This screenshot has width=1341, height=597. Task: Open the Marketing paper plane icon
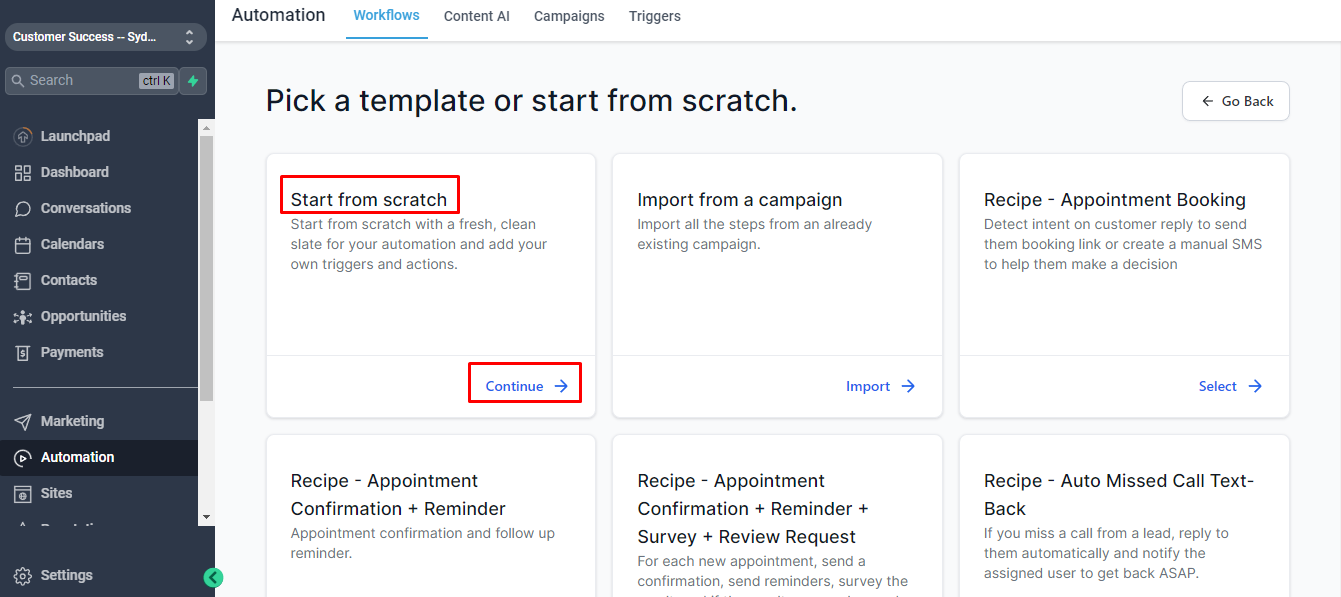[x=23, y=421]
